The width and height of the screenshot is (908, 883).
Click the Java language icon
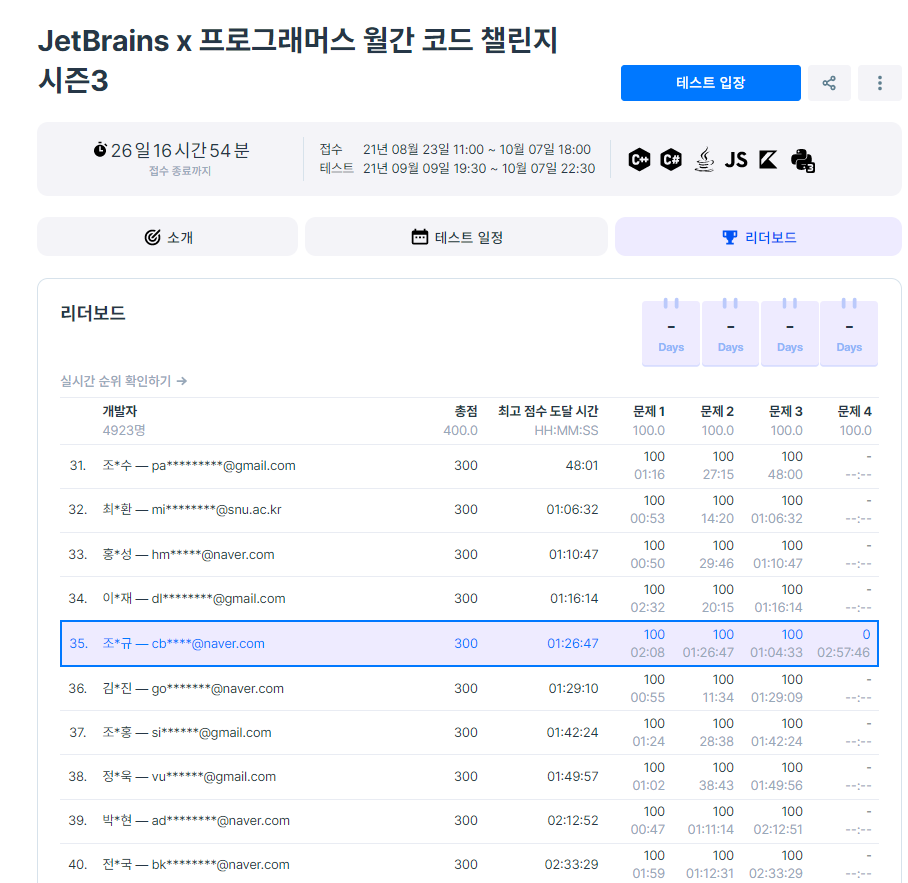704,159
